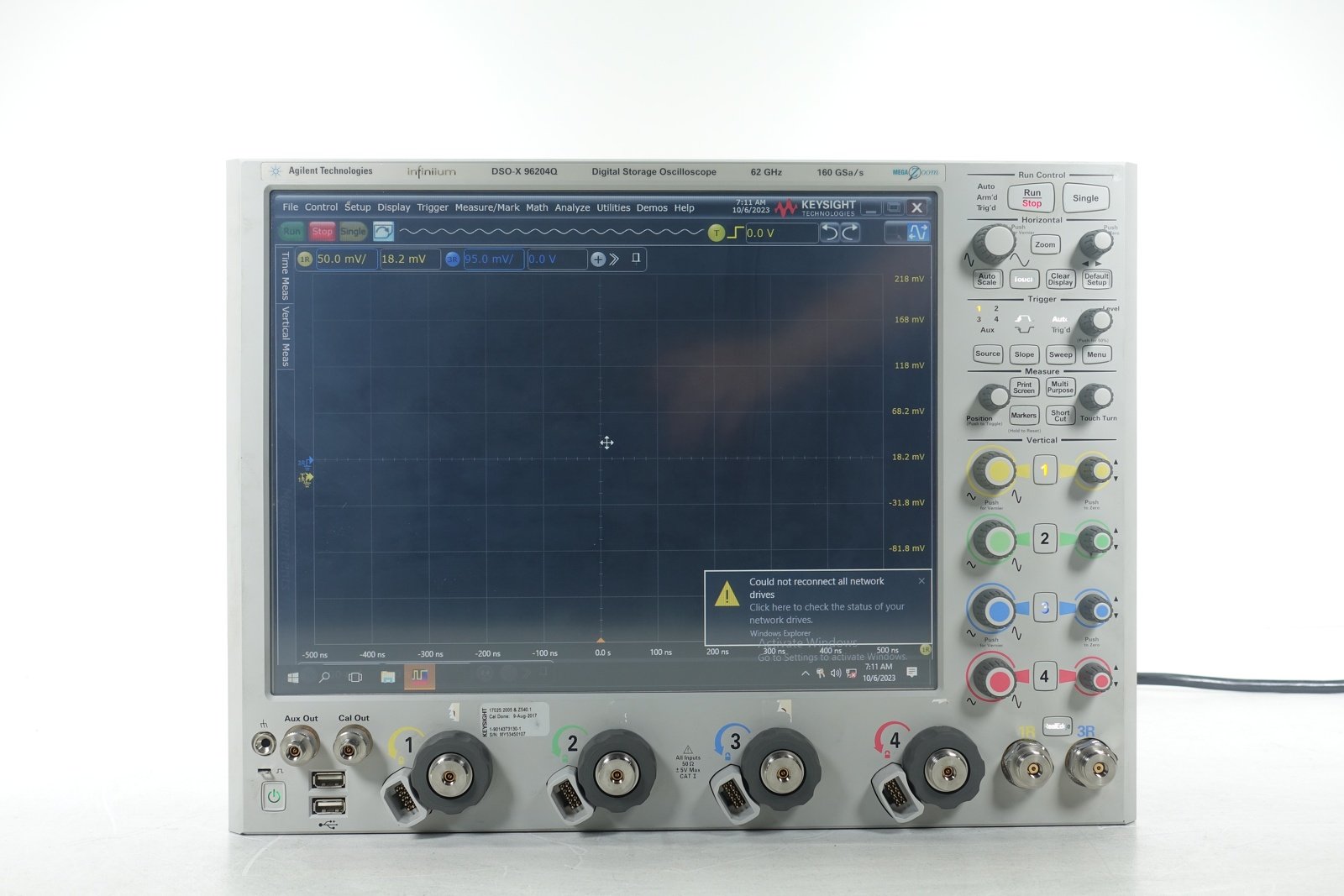Dismiss the network drives notification with X

[921, 581]
